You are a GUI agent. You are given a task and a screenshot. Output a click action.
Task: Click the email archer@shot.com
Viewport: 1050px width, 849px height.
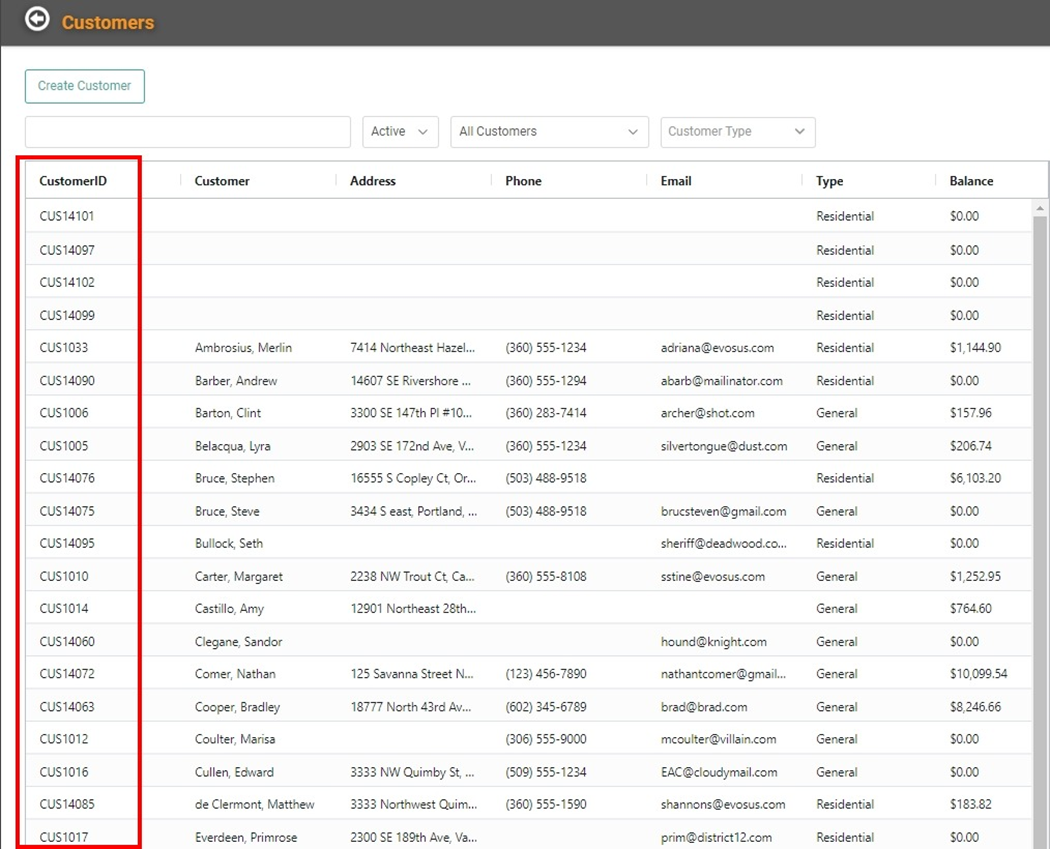click(707, 413)
